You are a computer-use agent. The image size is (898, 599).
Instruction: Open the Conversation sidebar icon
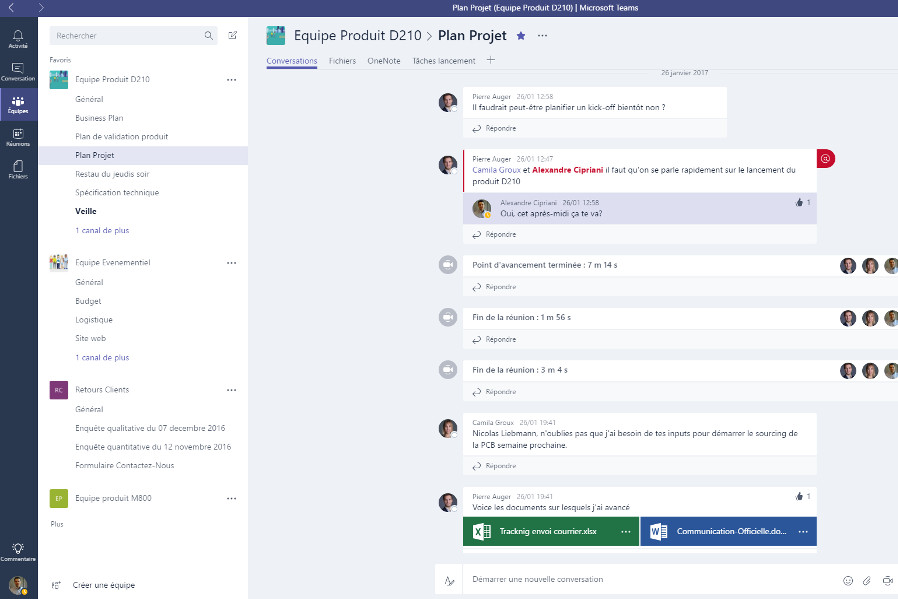(x=18, y=72)
